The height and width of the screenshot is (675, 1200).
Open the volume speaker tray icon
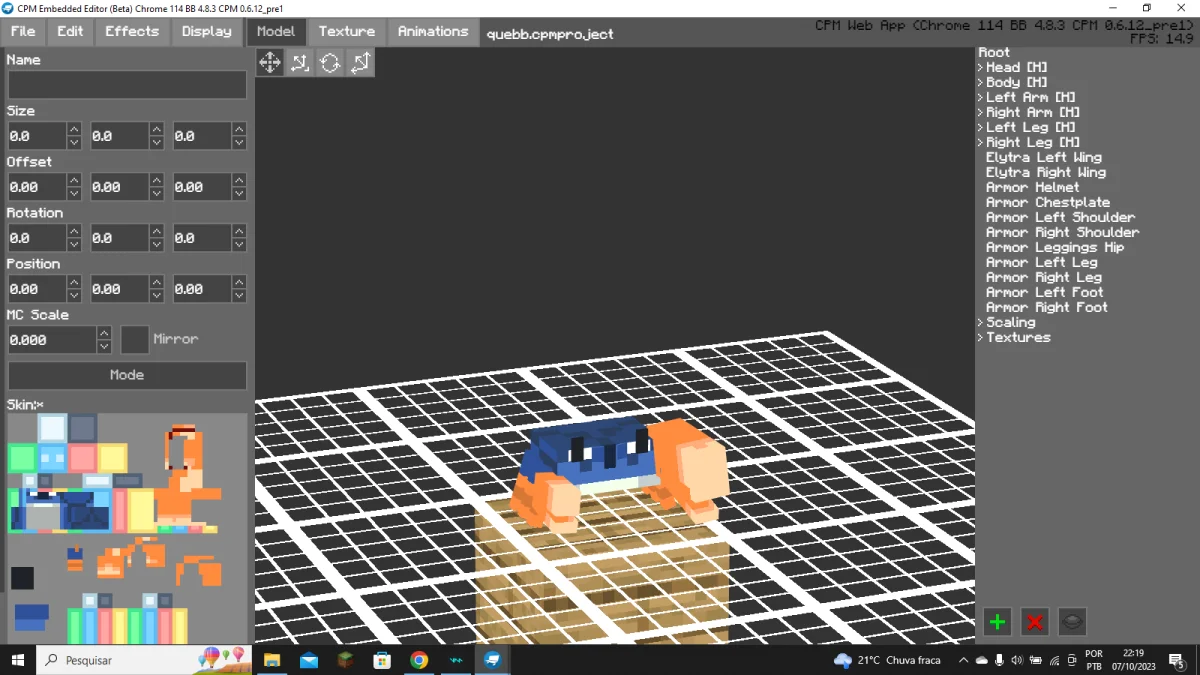click(1017, 660)
